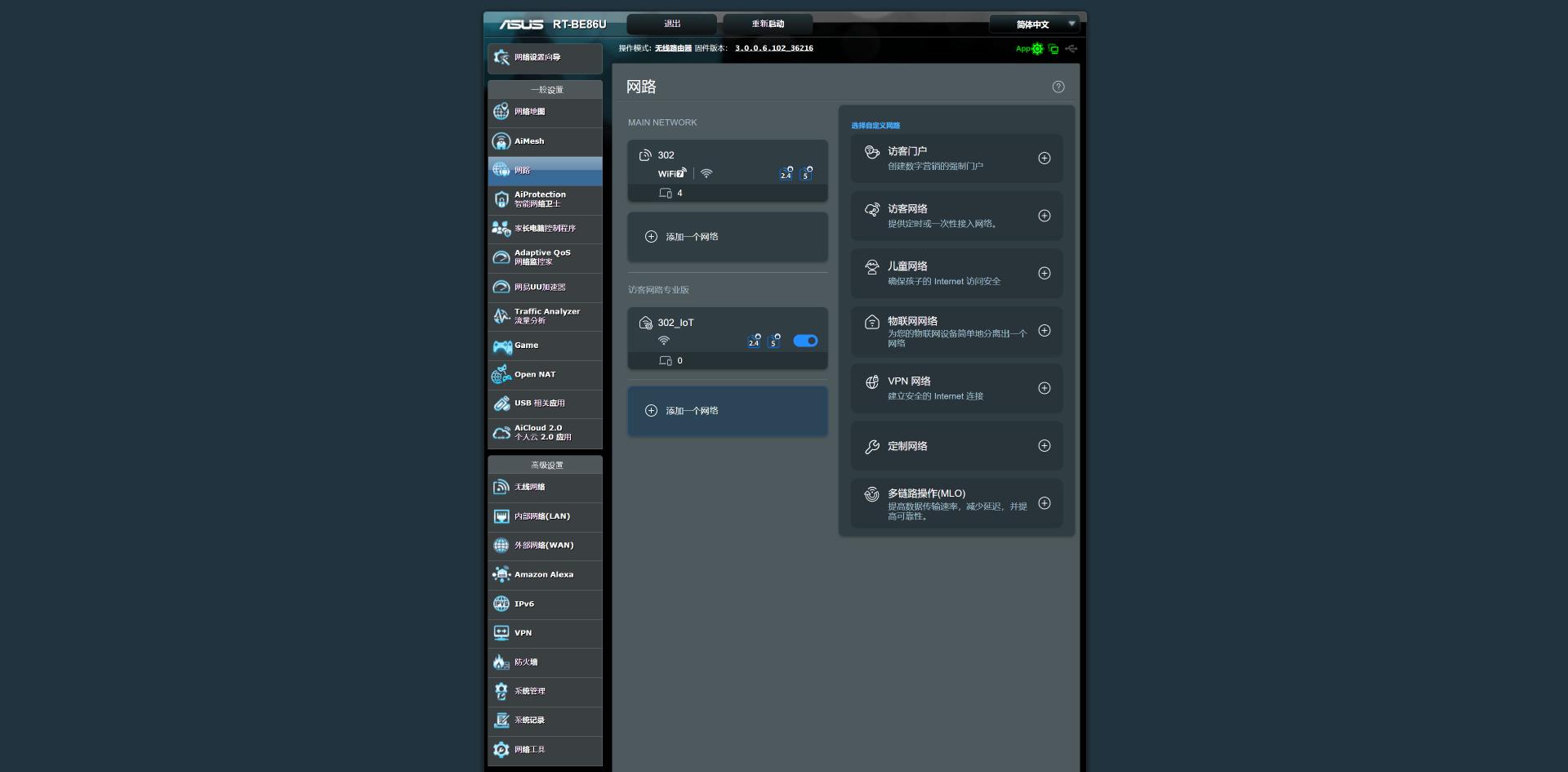1568x772 pixels.
Task: Open AiProtection 智能网络卫士
Action: tap(545, 199)
